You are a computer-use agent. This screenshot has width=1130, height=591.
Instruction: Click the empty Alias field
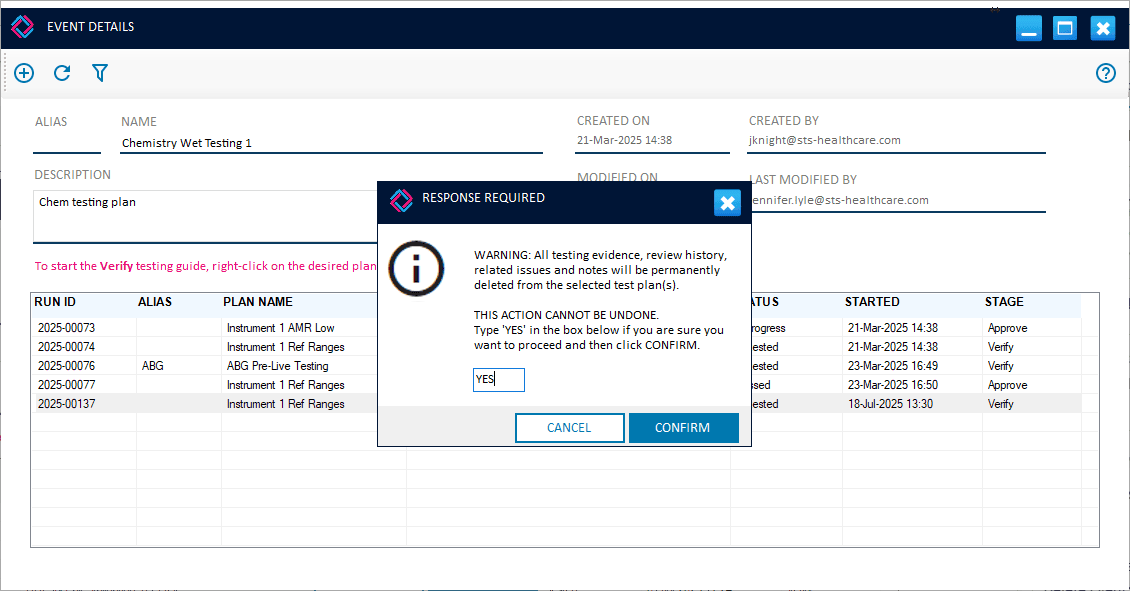pyautogui.click(x=67, y=143)
